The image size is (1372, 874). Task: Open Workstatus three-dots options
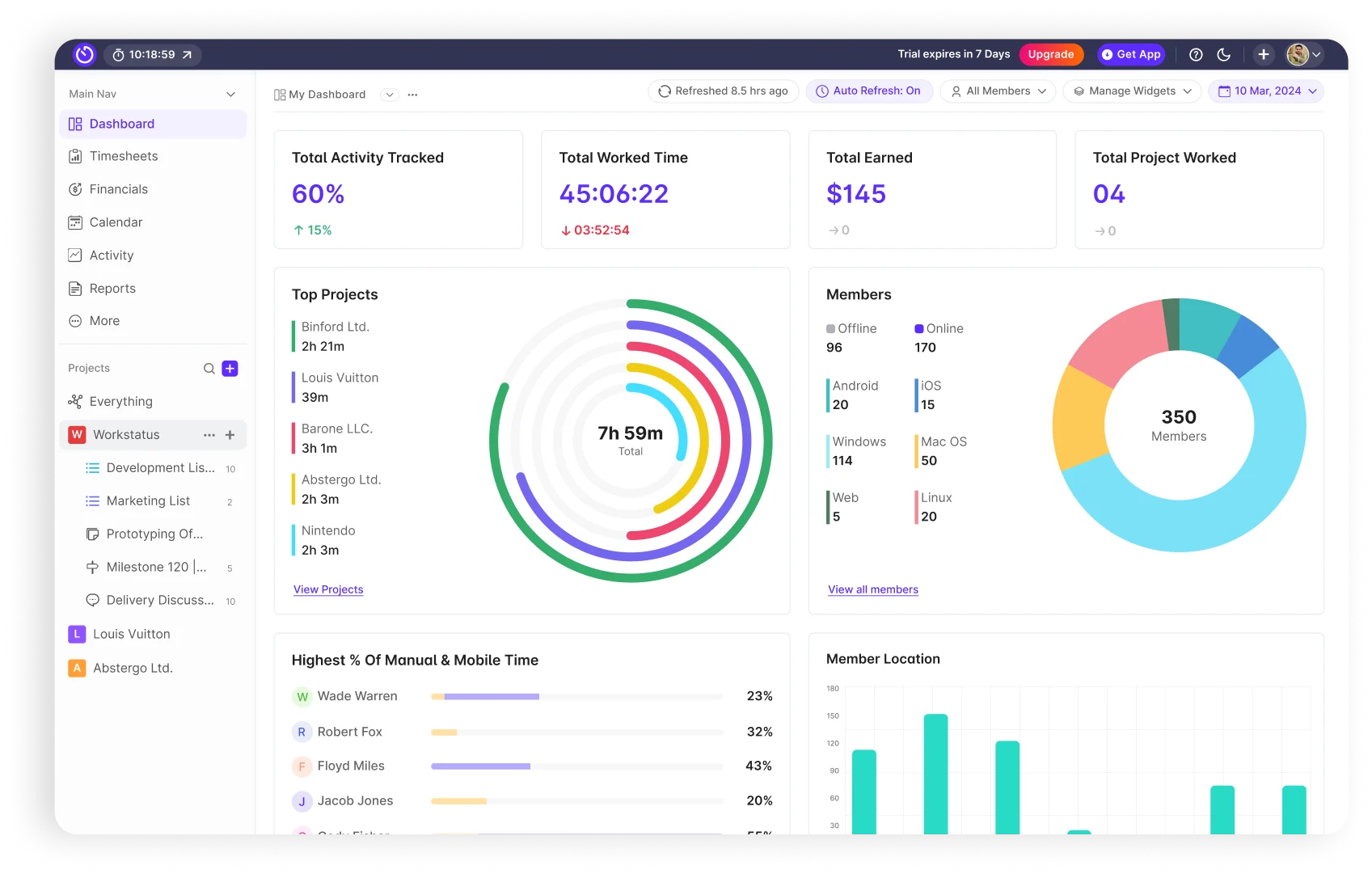pyautogui.click(x=209, y=435)
